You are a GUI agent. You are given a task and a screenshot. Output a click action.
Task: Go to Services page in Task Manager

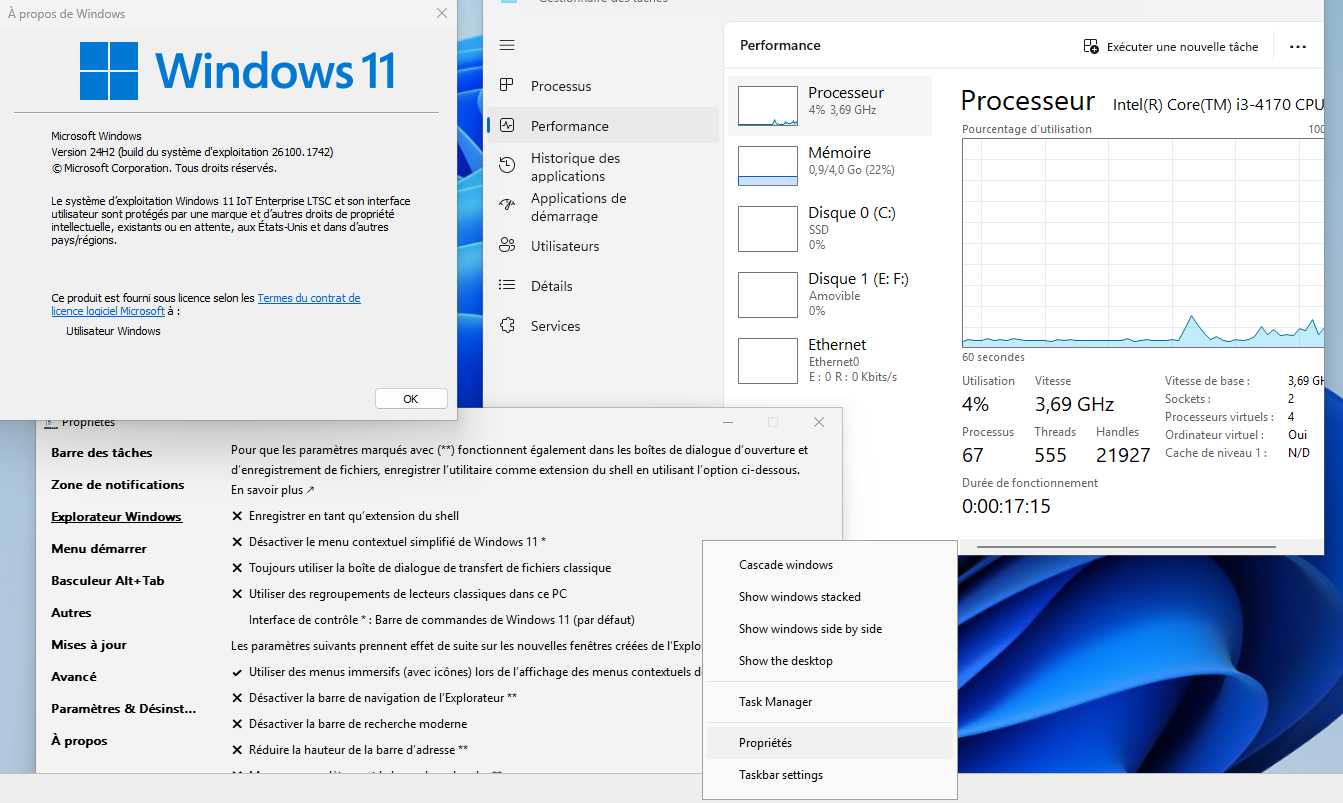(x=602, y=326)
